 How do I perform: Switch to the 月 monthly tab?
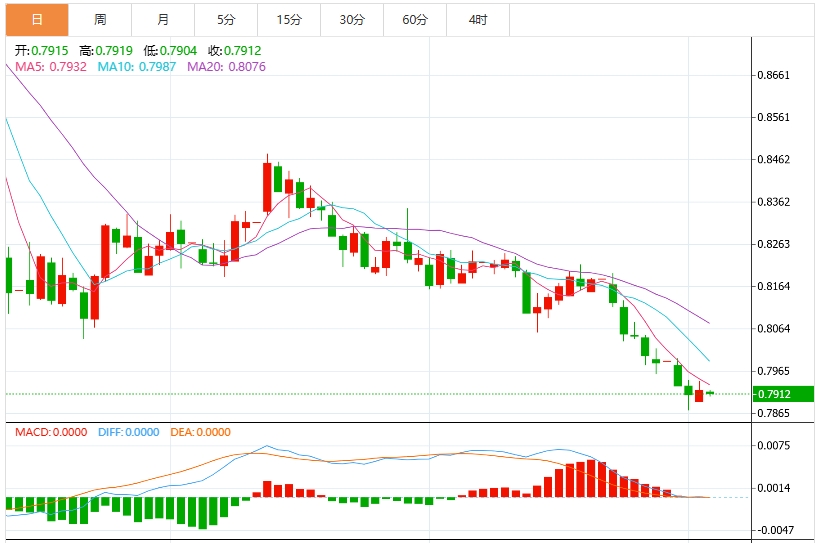coord(163,20)
